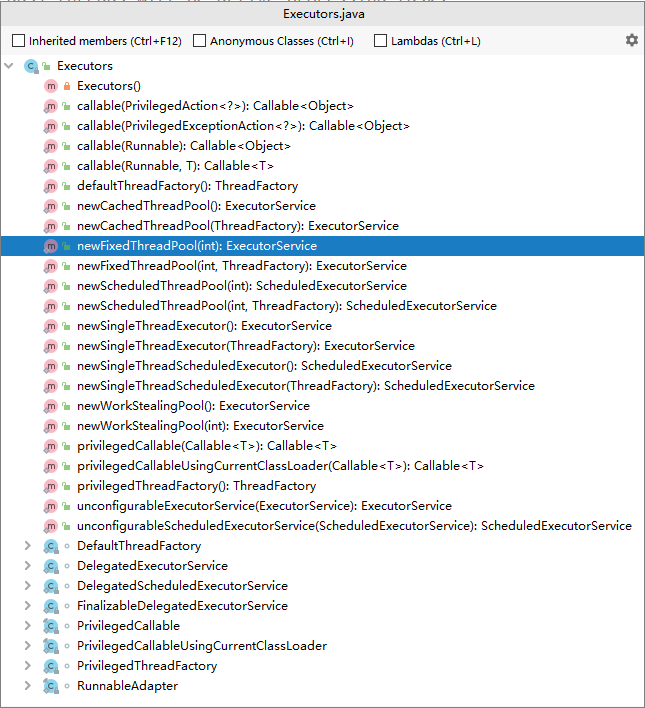The width and height of the screenshot is (645, 708).
Task: Collapse the Executors root node
Action: [9, 66]
